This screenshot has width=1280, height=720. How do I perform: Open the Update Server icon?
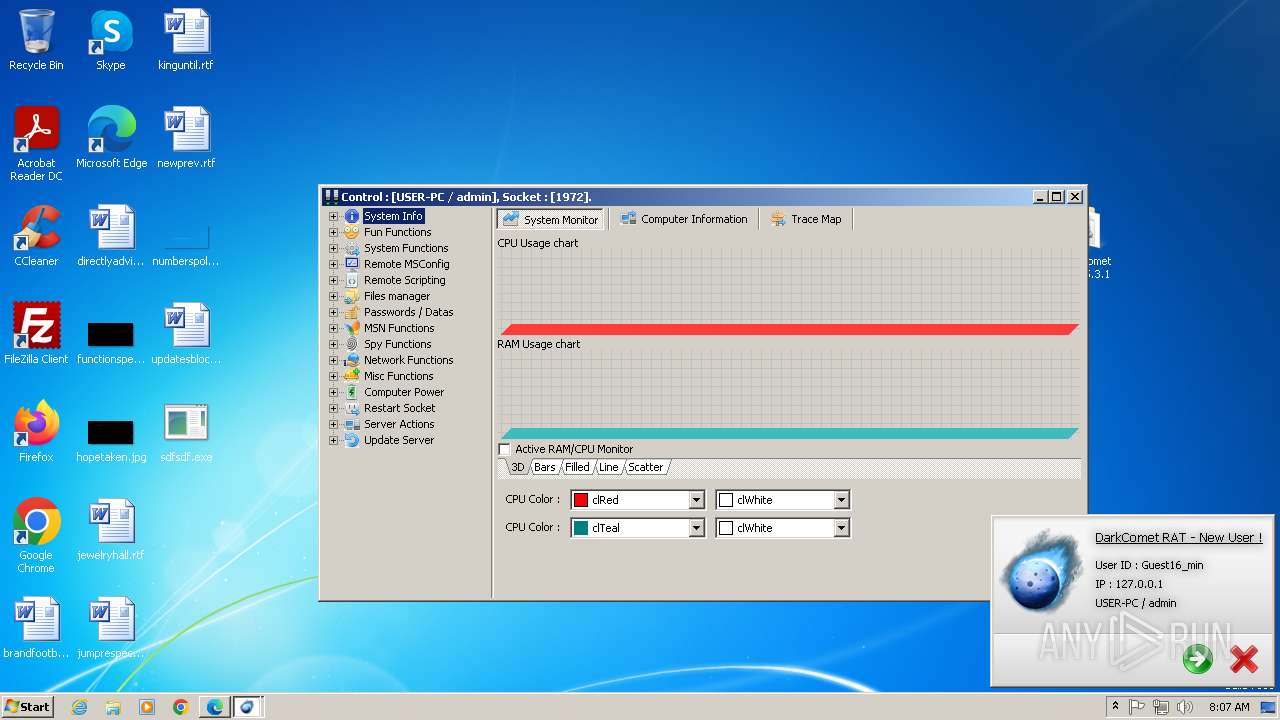[x=352, y=440]
